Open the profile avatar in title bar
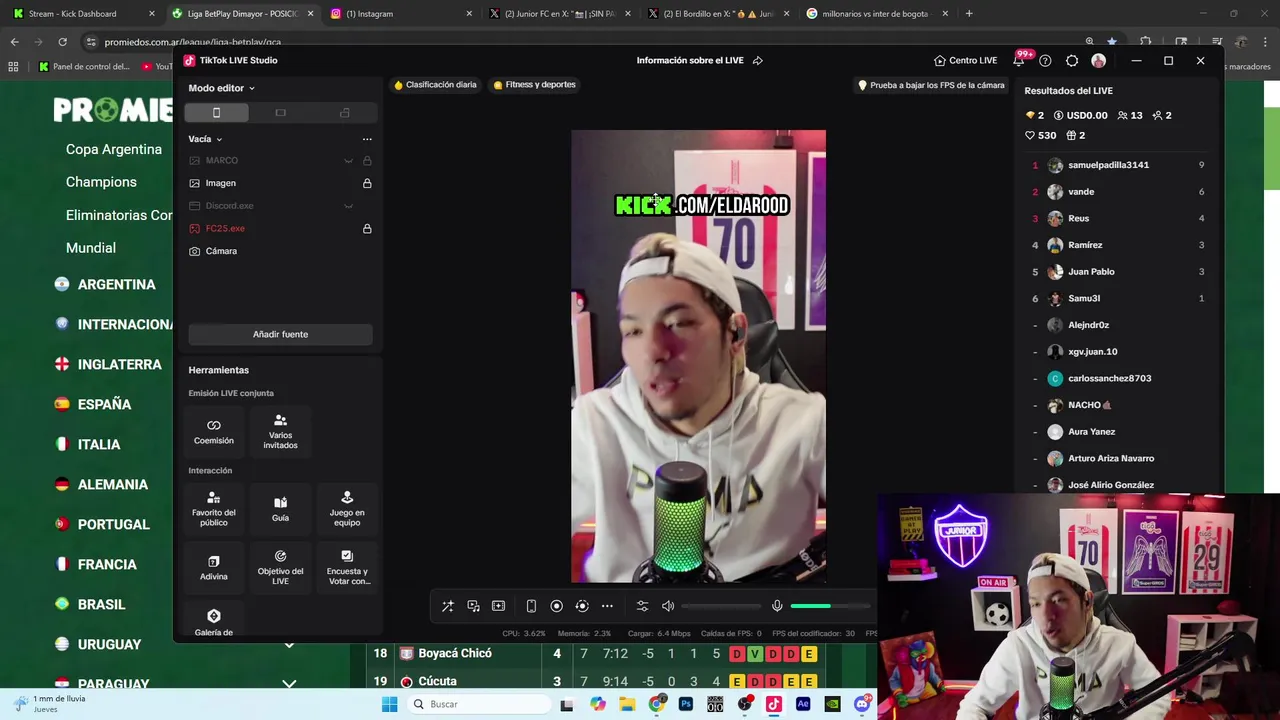Screen dimensions: 1280x720 coord(1099,61)
